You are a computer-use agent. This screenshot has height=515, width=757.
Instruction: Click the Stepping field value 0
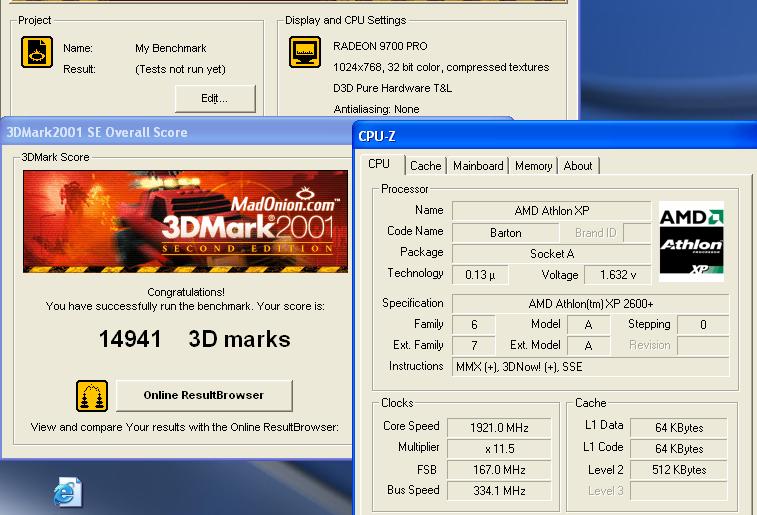[703, 325]
